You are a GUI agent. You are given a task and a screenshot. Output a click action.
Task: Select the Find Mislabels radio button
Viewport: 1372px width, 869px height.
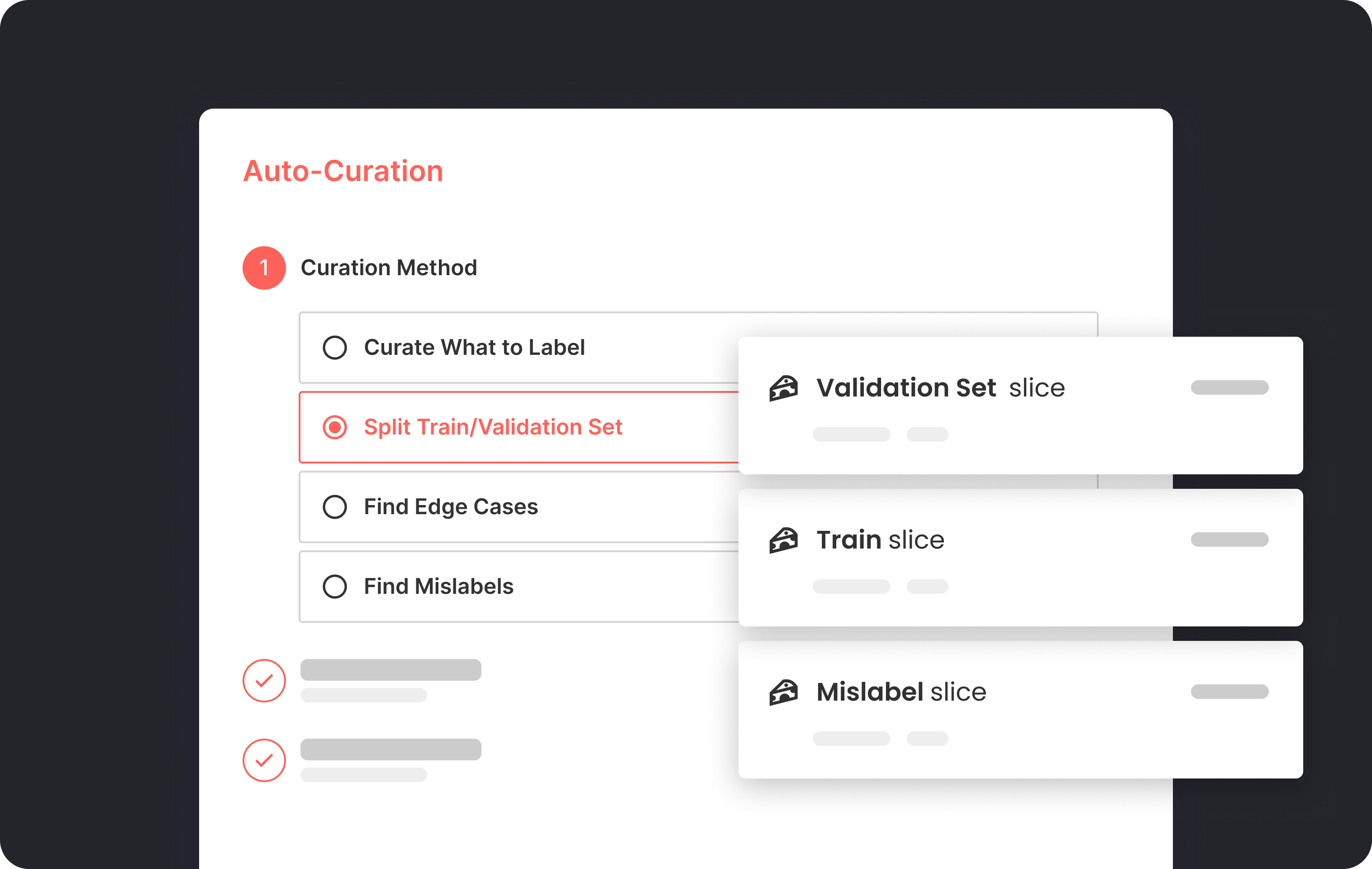(x=334, y=587)
